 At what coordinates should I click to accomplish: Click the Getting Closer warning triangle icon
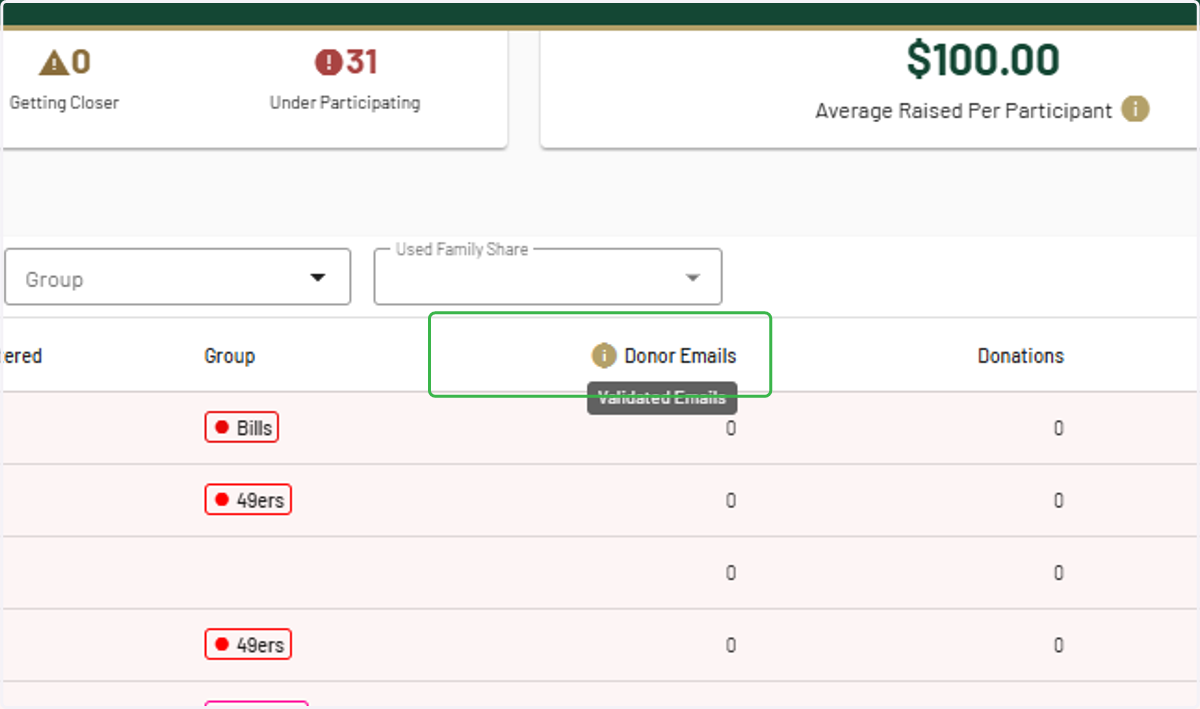click(53, 63)
